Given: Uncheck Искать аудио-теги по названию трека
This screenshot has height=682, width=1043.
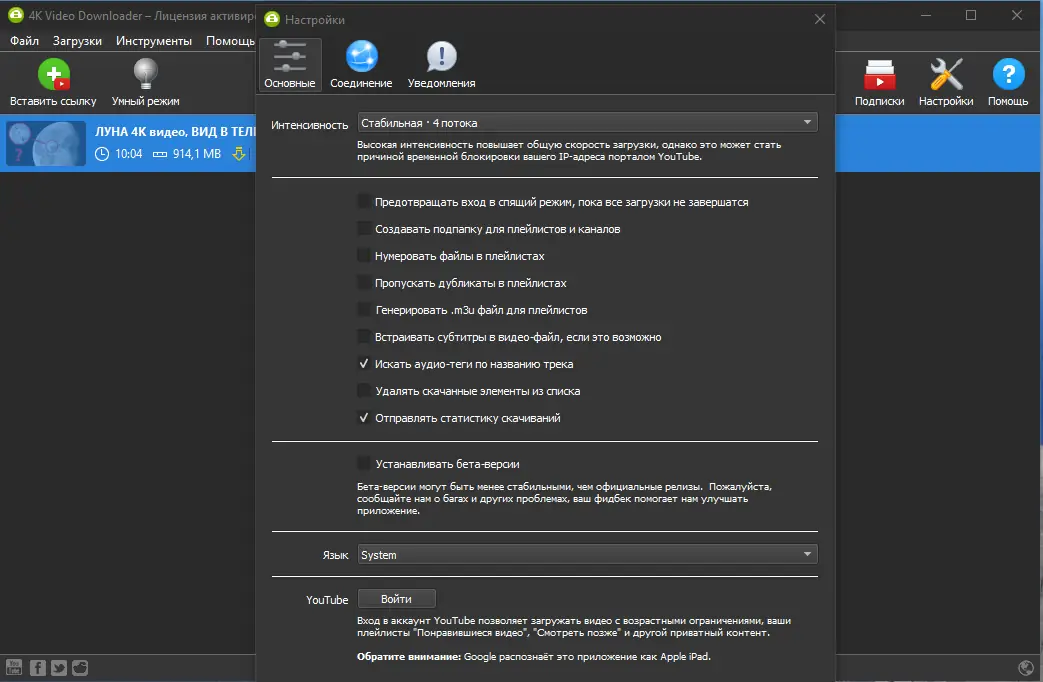Looking at the screenshot, I should coord(364,364).
